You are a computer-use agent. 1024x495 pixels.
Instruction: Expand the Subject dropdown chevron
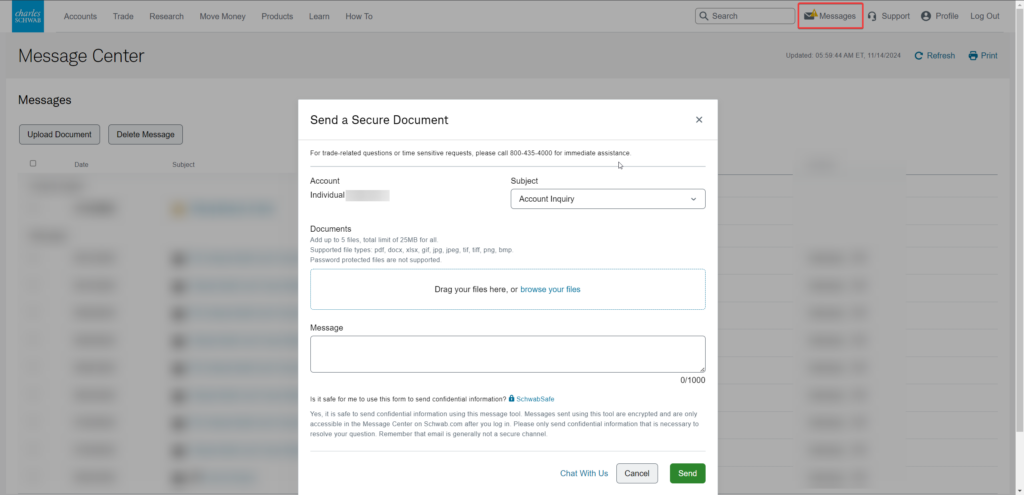(694, 199)
